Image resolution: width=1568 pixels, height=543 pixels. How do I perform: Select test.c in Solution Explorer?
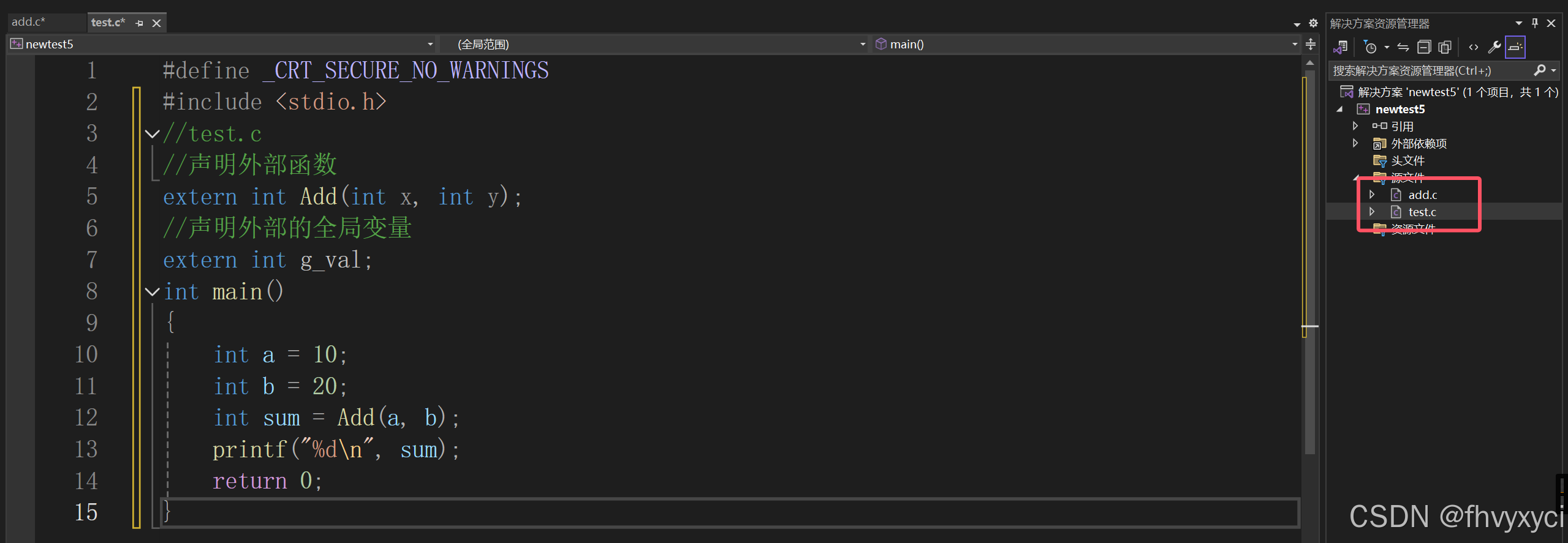[x=1422, y=212]
